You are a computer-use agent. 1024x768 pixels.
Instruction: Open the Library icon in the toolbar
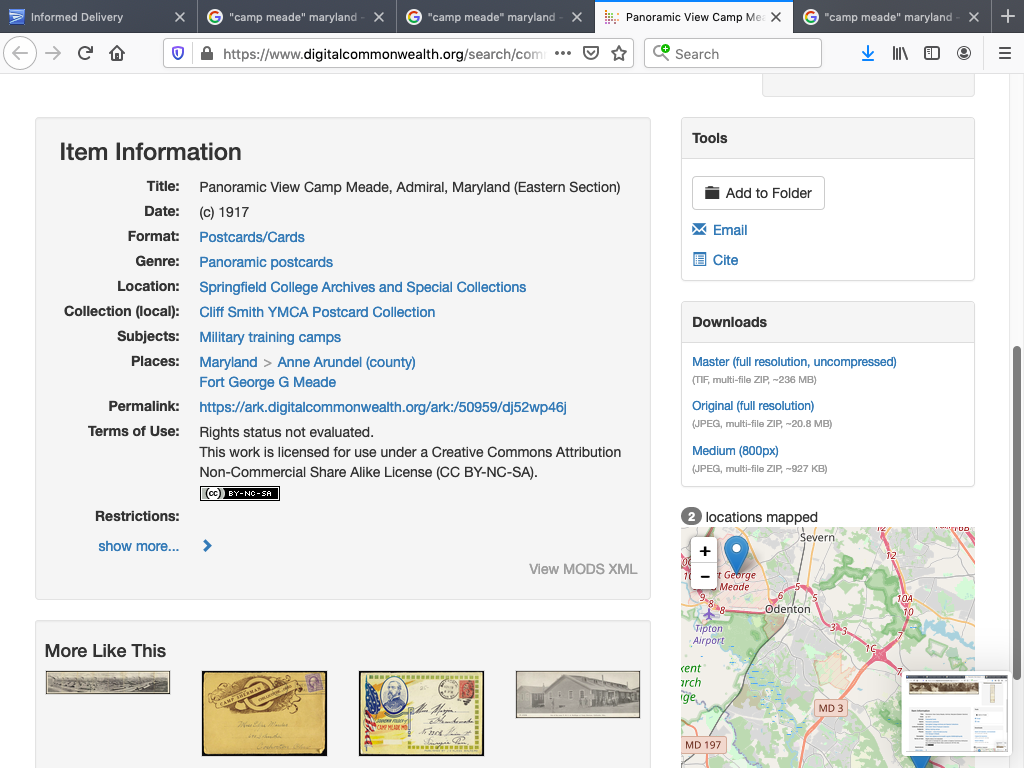click(x=900, y=54)
